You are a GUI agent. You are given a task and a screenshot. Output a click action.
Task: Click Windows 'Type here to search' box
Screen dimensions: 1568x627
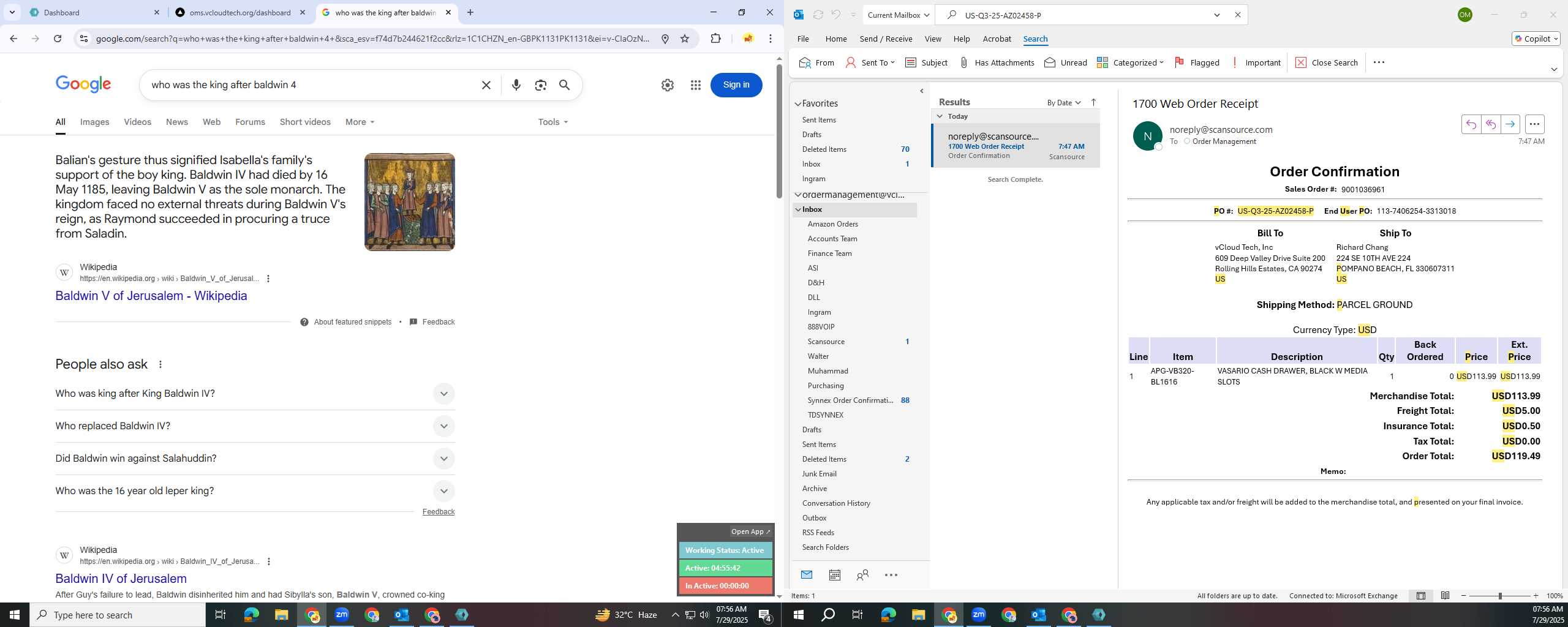click(118, 615)
